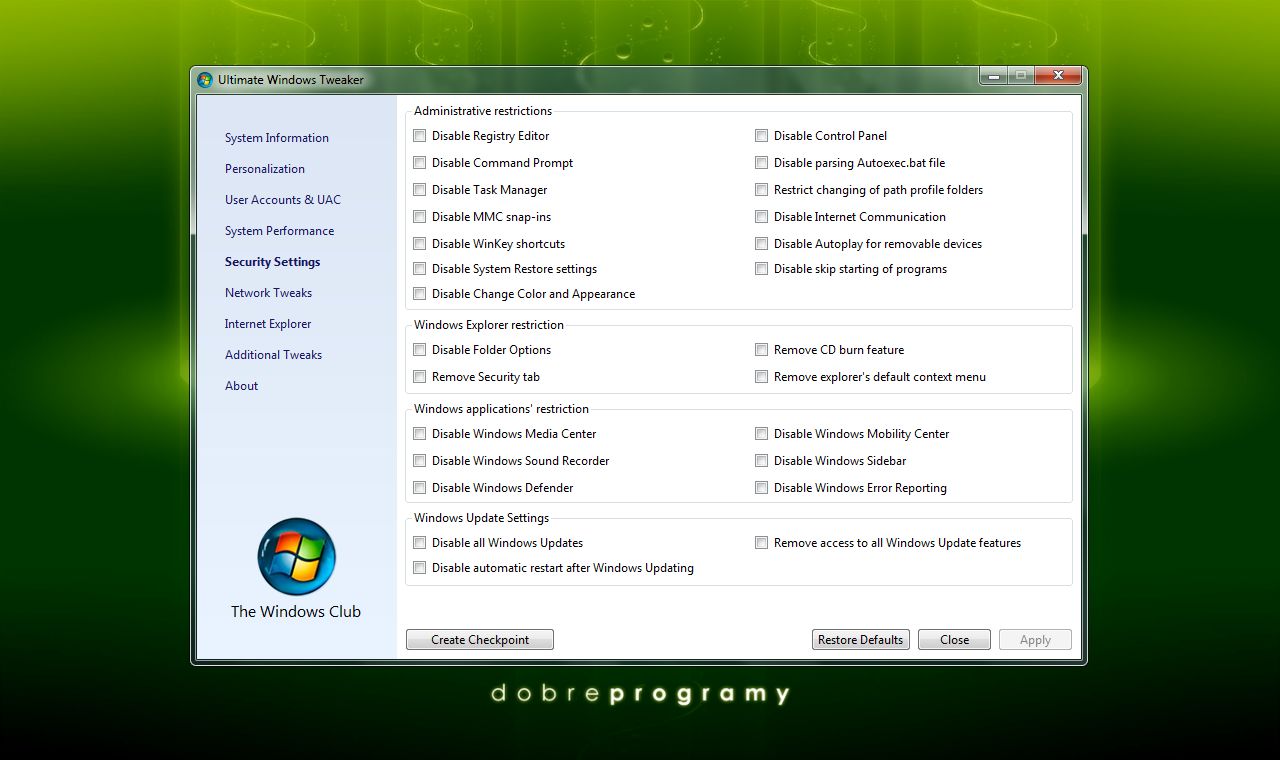Check Disable Internet Communication
Image resolution: width=1280 pixels, height=760 pixels.
point(762,217)
